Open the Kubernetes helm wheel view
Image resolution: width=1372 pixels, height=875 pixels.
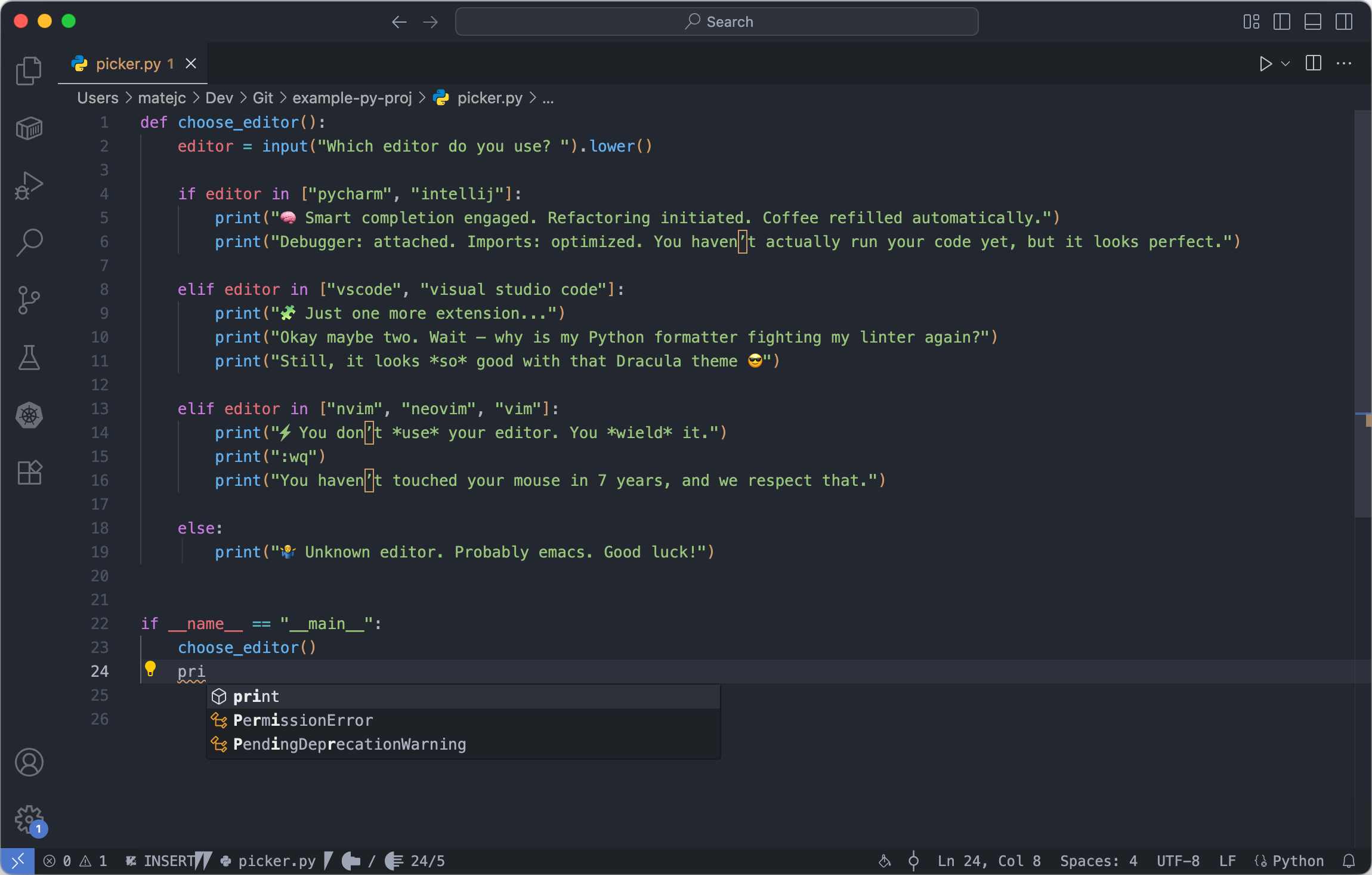click(x=29, y=415)
